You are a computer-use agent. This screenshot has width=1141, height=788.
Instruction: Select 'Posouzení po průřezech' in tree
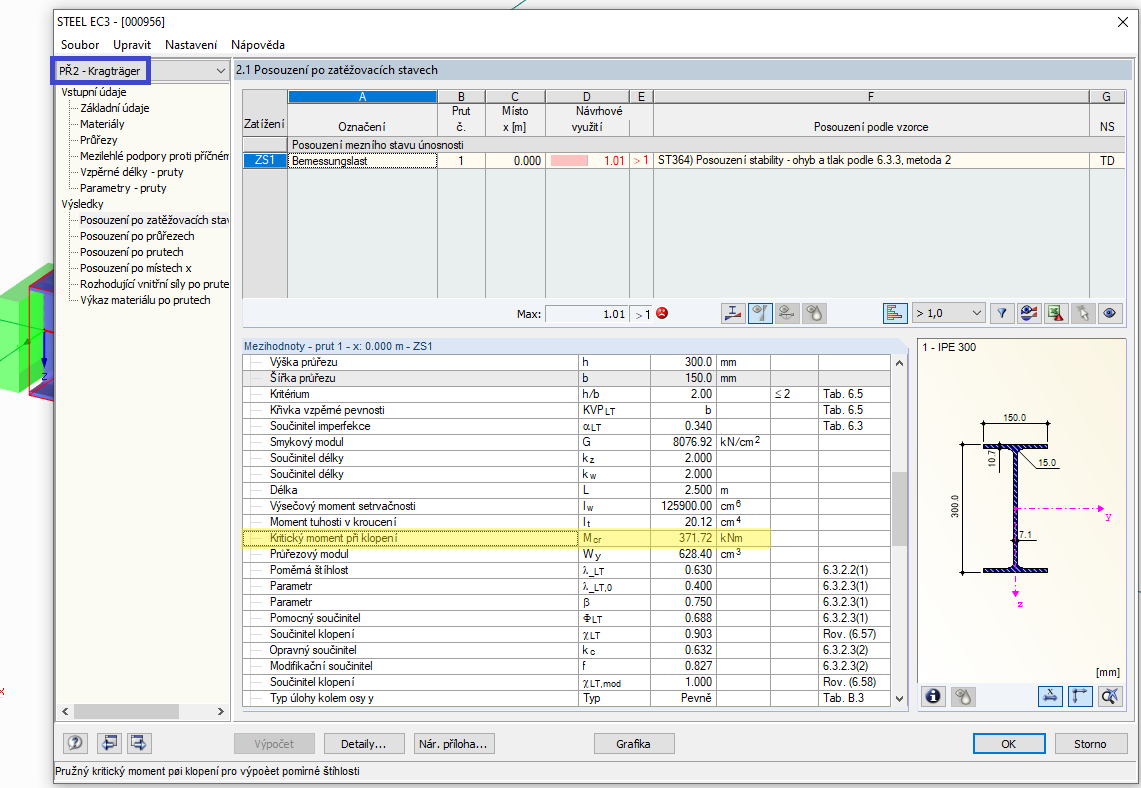(137, 236)
